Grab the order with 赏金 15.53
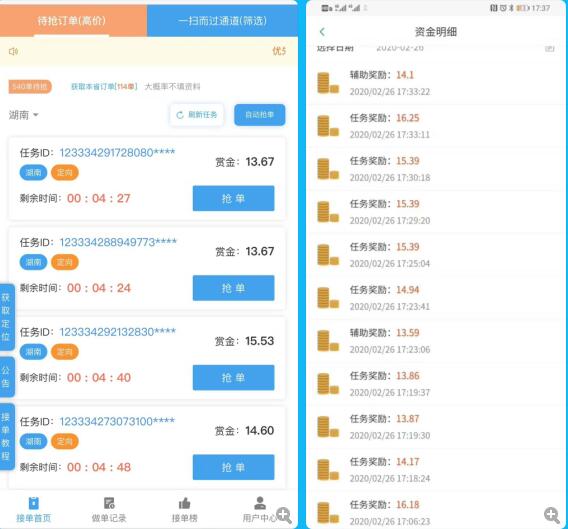 click(x=233, y=378)
